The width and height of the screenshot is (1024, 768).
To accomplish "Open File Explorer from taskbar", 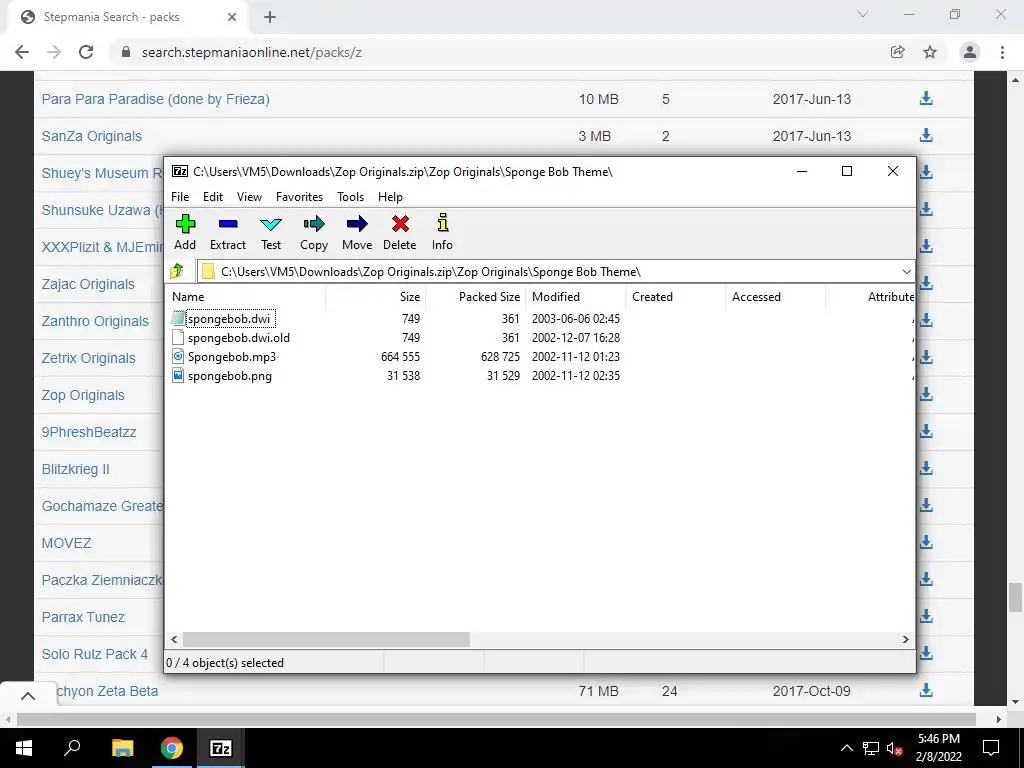I will [x=122, y=748].
